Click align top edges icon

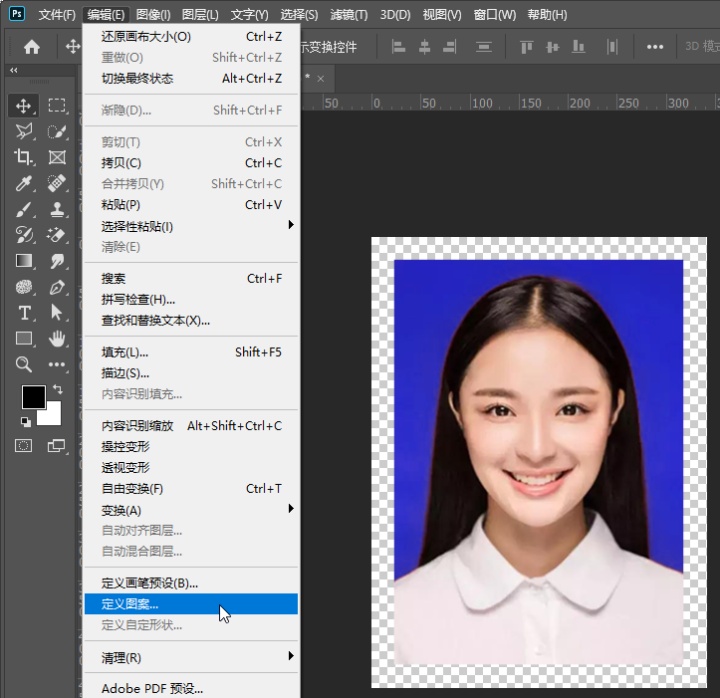pyautogui.click(x=526, y=46)
